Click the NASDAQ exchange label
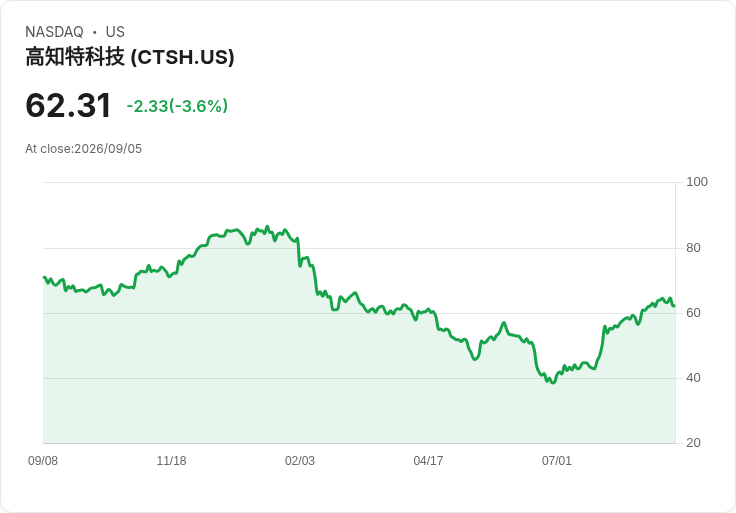The height and width of the screenshot is (513, 736). [54, 31]
